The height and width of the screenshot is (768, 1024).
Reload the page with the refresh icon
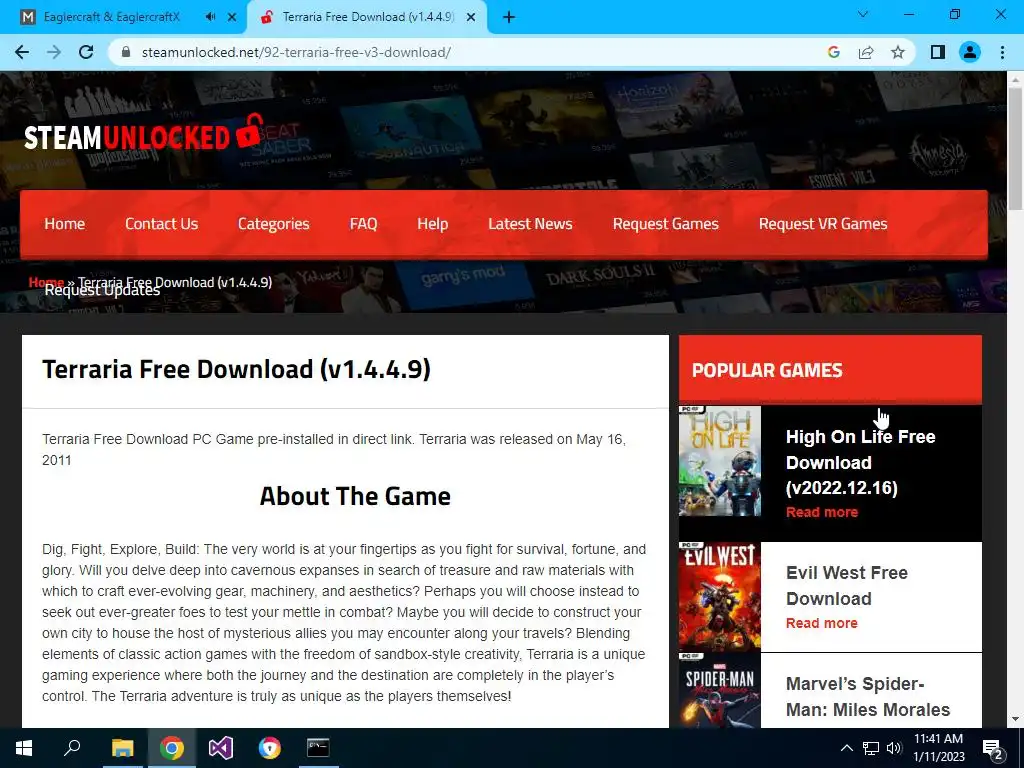[86, 52]
